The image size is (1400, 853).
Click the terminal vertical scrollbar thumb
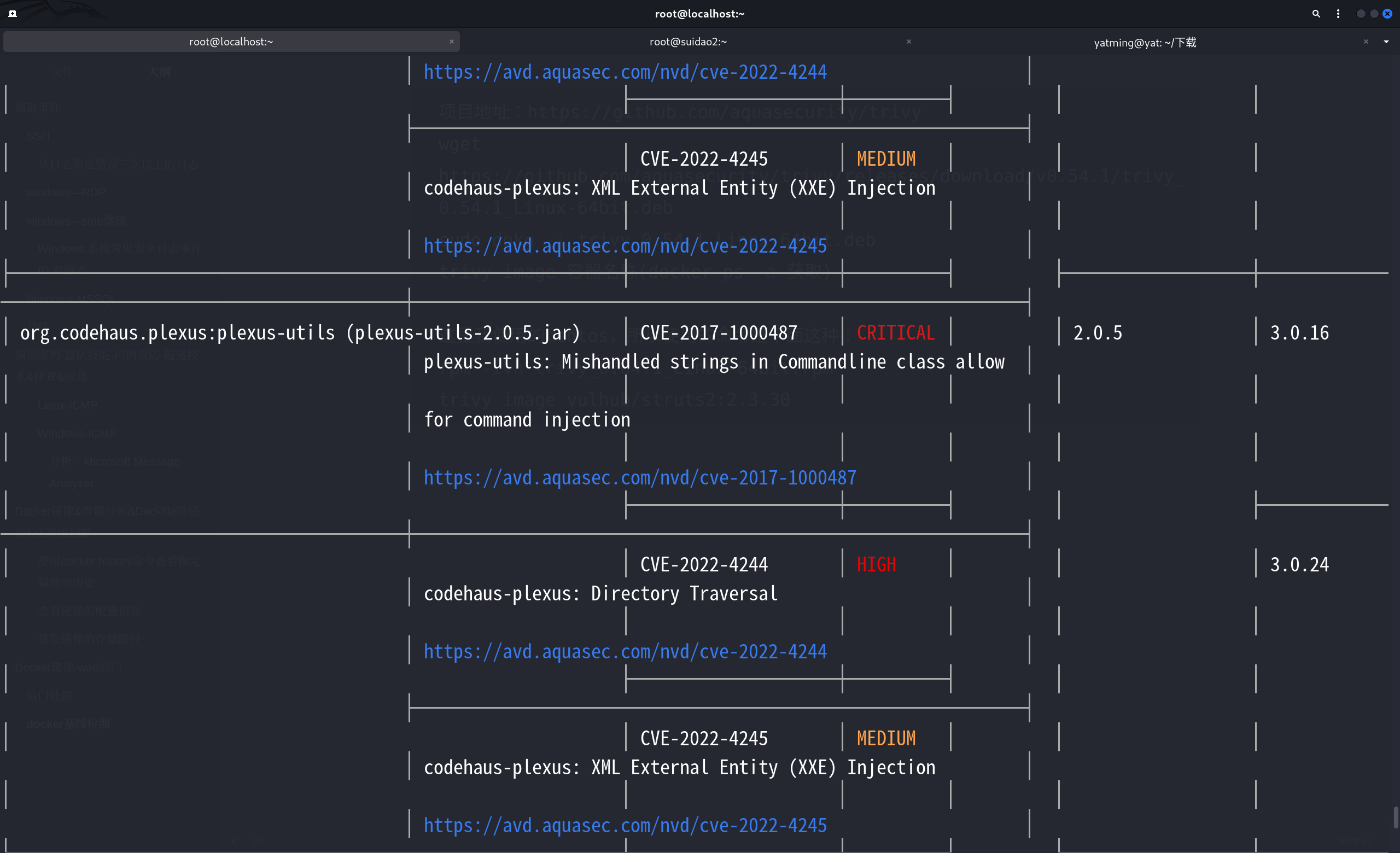tap(1396, 818)
